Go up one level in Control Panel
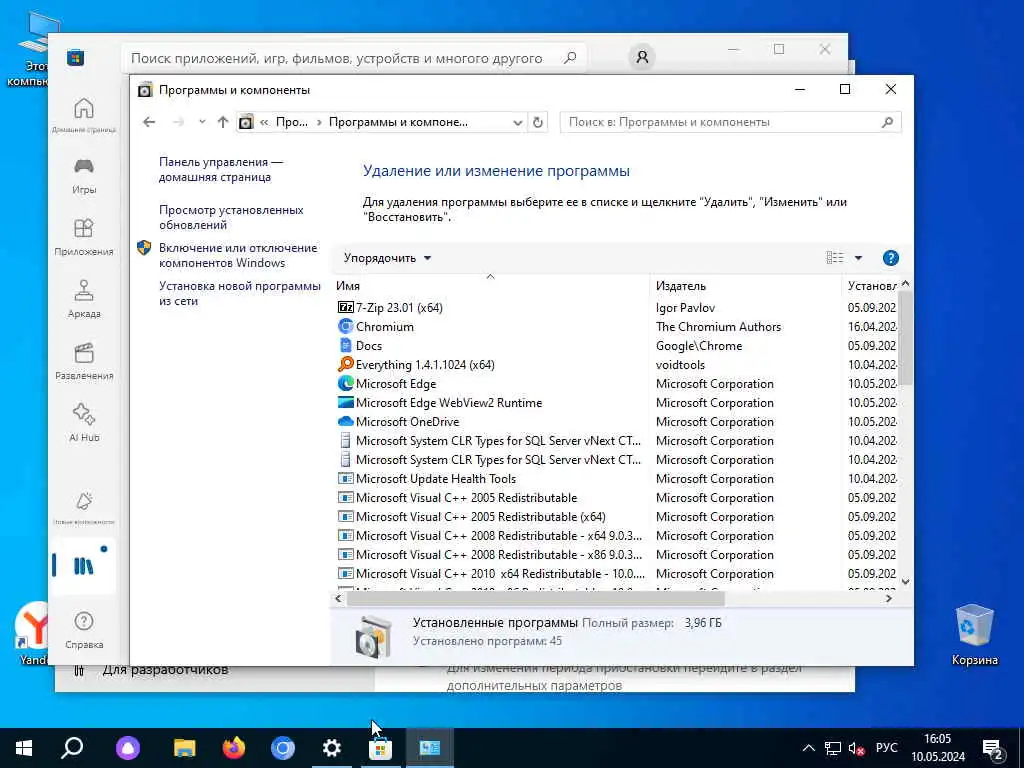1024x768 pixels. 223,122
